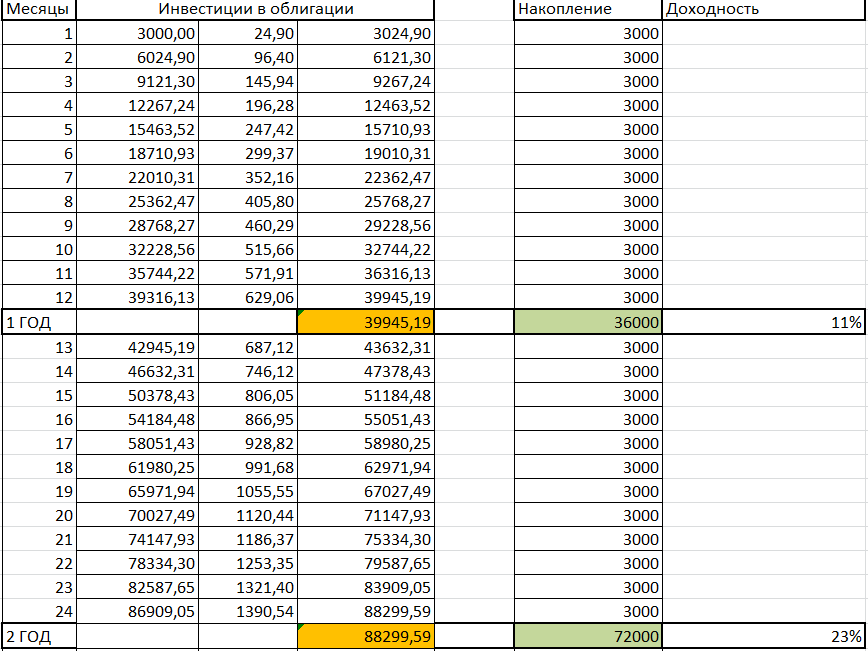This screenshot has width=868, height=651.
Task: Select the 23% yield cell
Action: point(764,636)
